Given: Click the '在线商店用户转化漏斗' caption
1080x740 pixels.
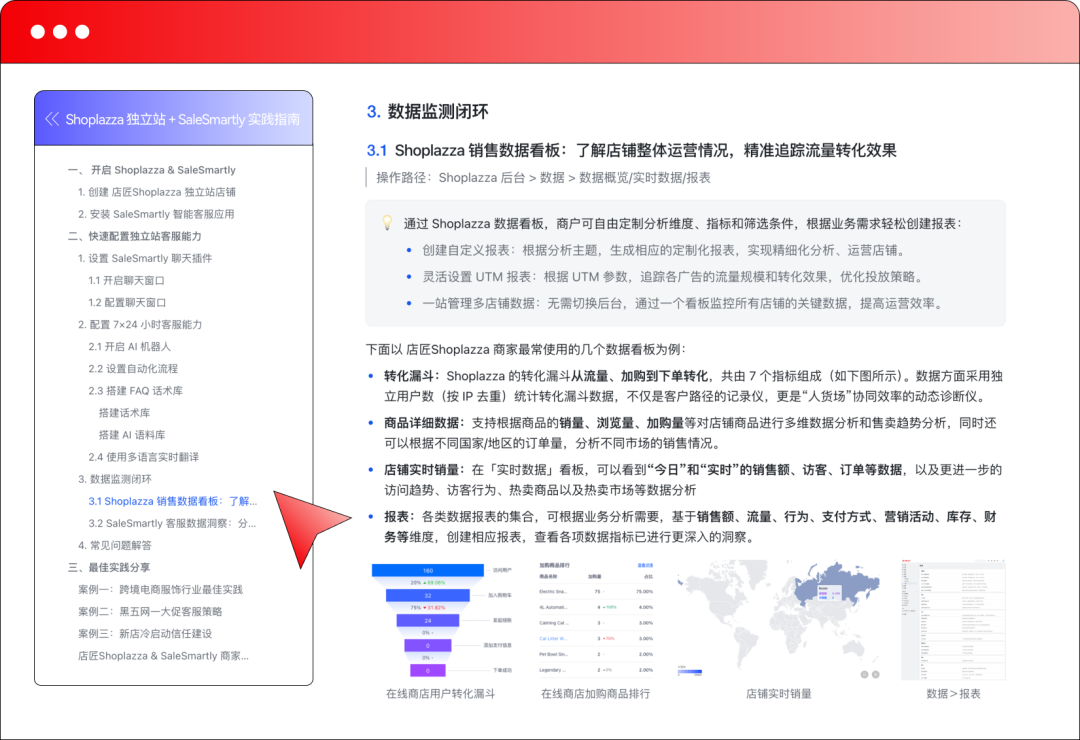Looking at the screenshot, I should [x=441, y=693].
